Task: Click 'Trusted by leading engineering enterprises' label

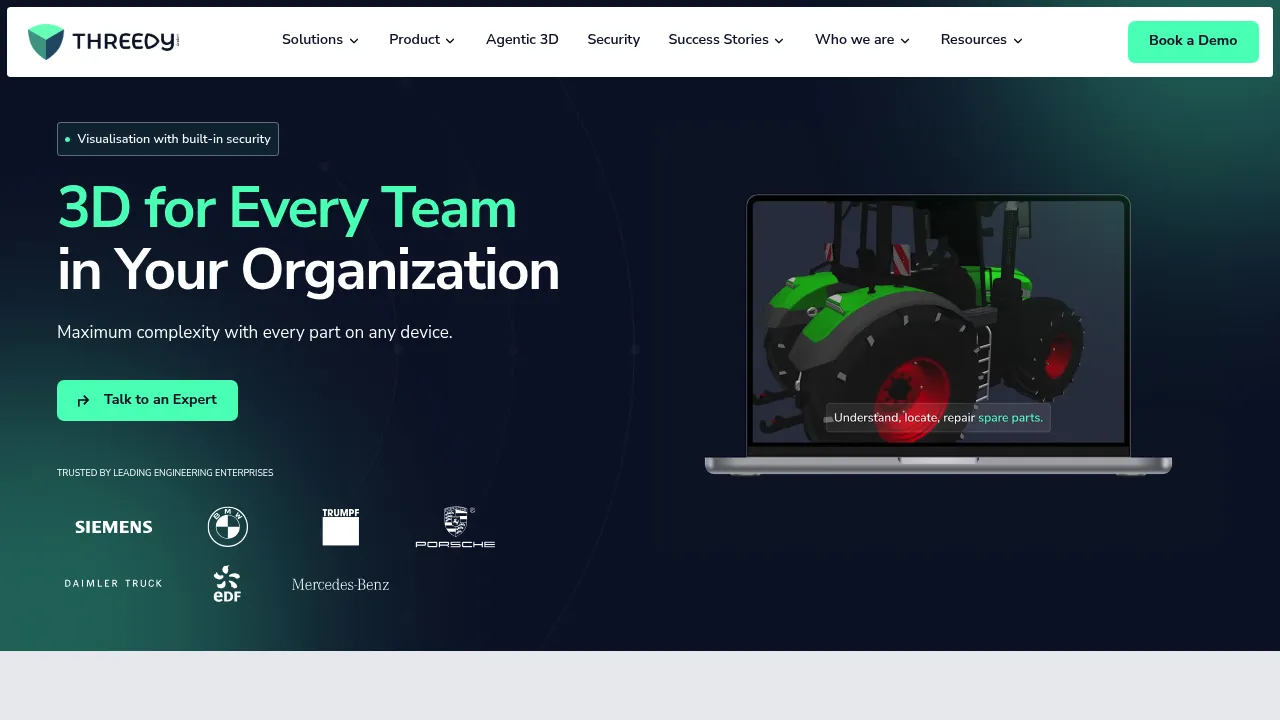Action: (165, 473)
